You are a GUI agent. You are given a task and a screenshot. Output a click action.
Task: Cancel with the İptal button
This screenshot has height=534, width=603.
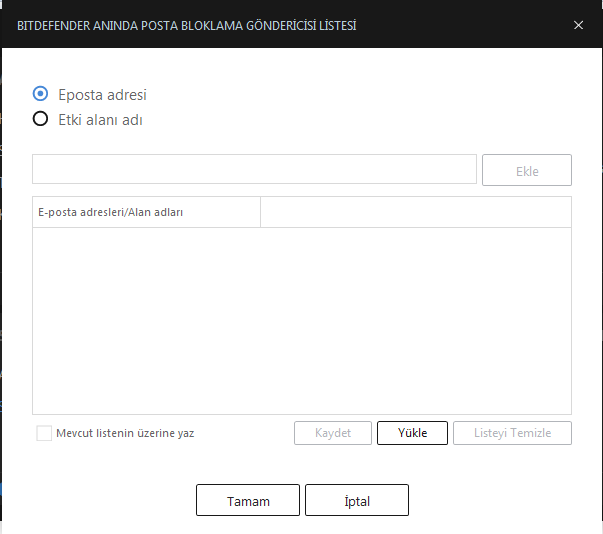pyautogui.click(x=356, y=500)
